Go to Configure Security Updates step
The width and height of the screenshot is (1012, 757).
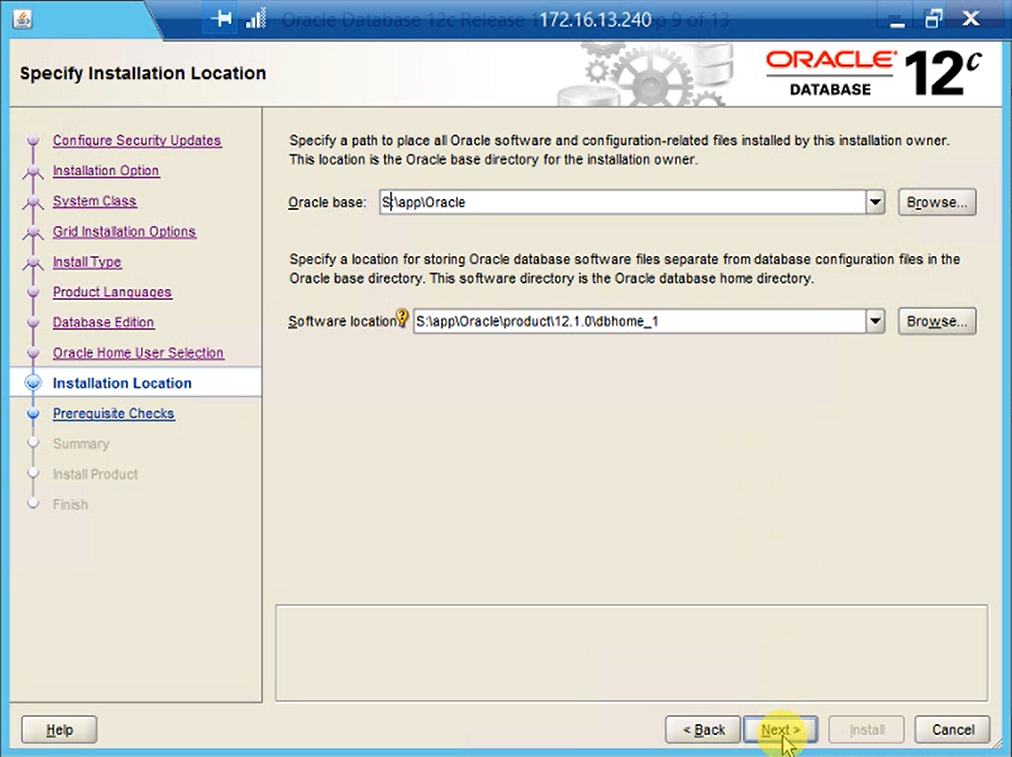(x=137, y=140)
